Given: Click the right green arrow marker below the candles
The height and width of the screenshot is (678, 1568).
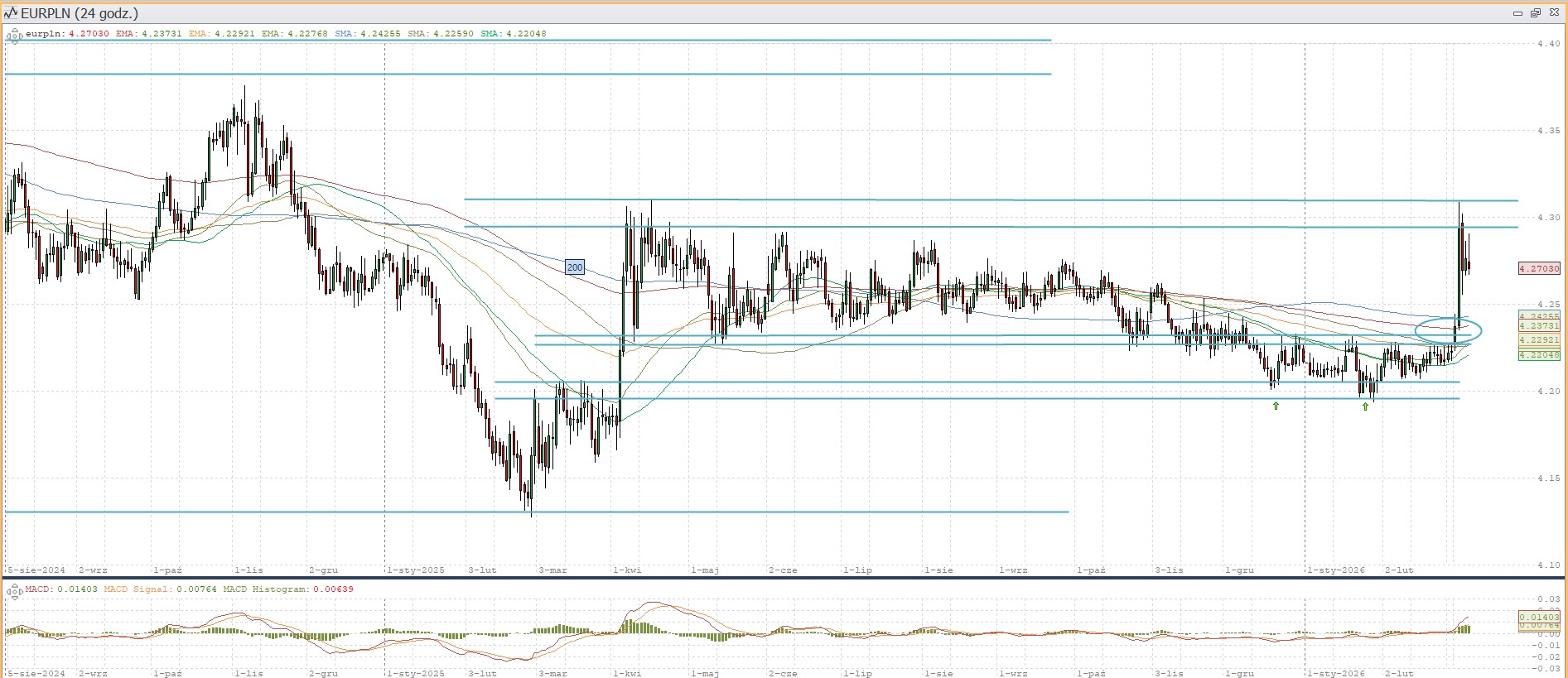Looking at the screenshot, I should tap(1365, 406).
